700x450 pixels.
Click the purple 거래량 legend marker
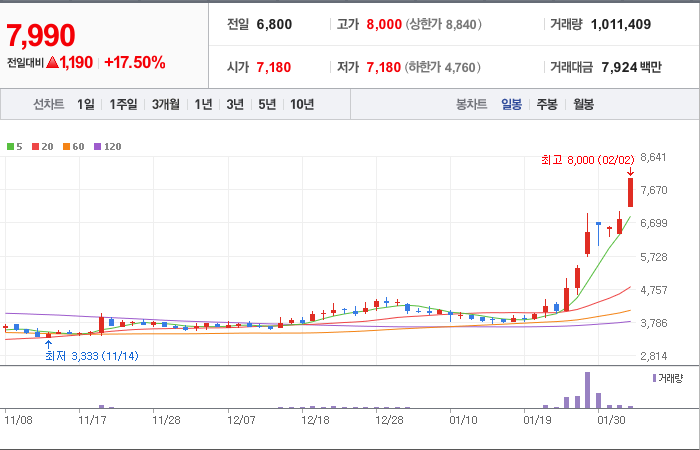point(654,379)
